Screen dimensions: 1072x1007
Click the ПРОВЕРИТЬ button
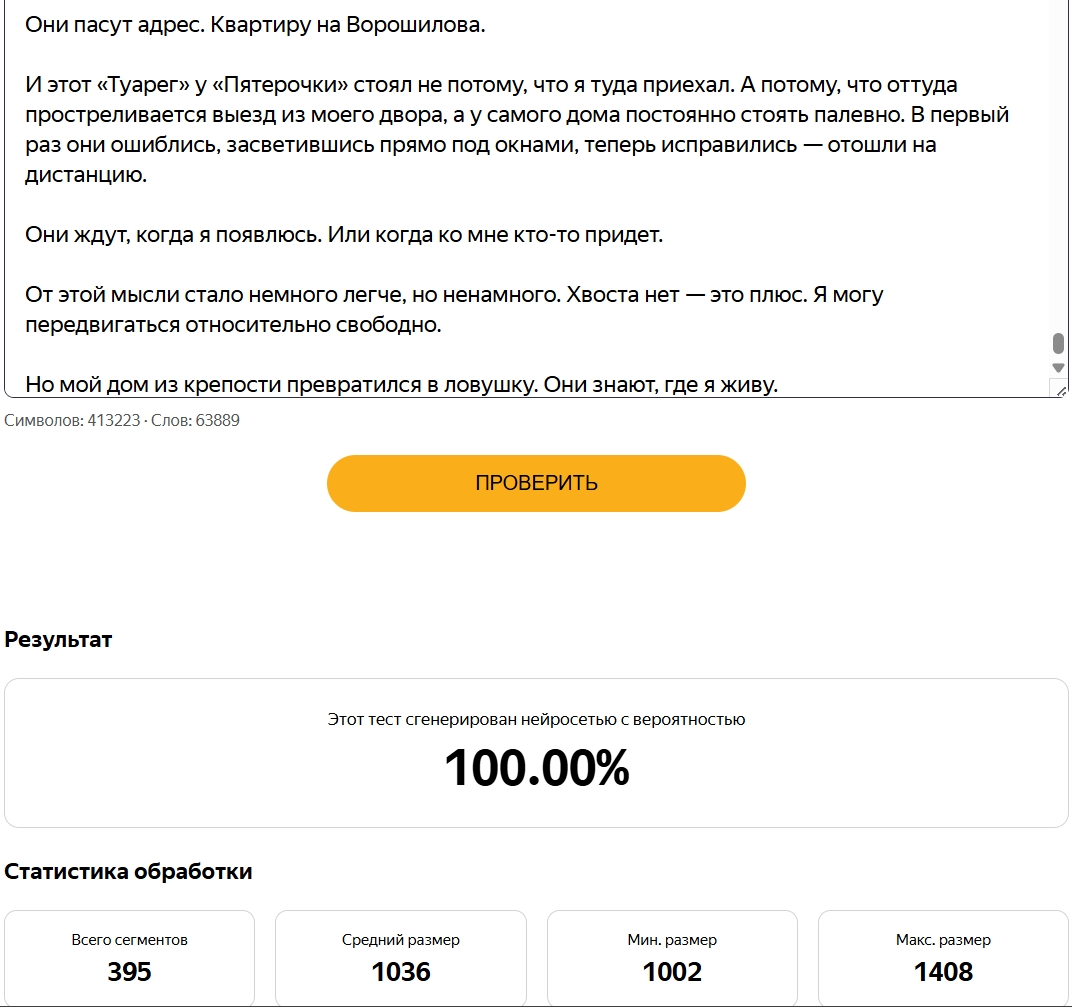(x=536, y=483)
